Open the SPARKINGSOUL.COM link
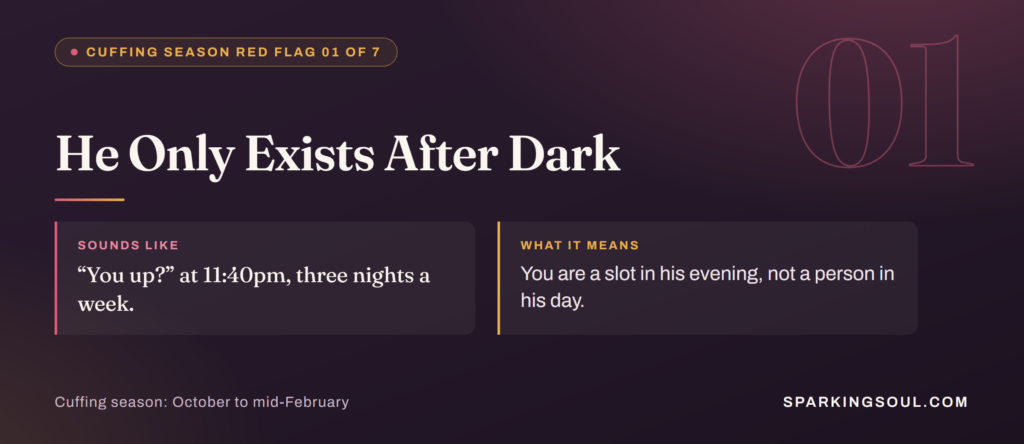 (x=875, y=402)
